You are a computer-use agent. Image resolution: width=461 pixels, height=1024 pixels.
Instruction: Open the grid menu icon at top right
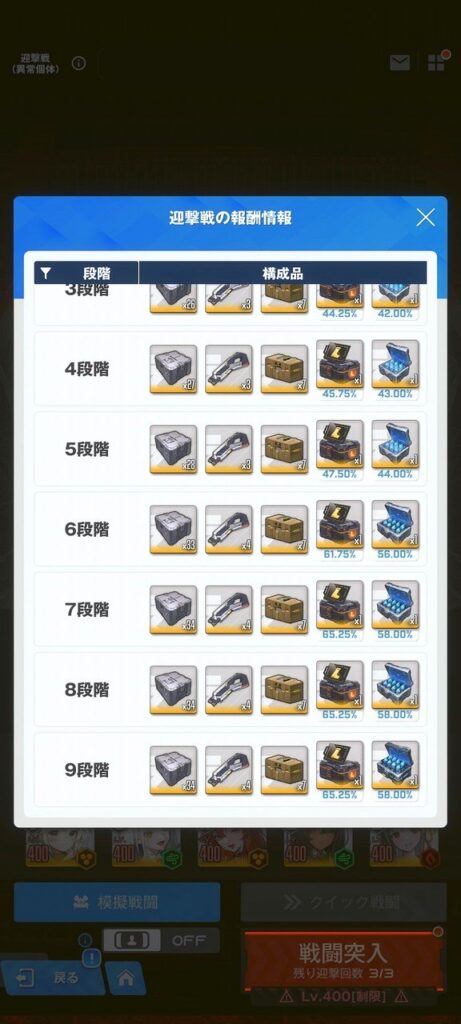click(x=436, y=63)
